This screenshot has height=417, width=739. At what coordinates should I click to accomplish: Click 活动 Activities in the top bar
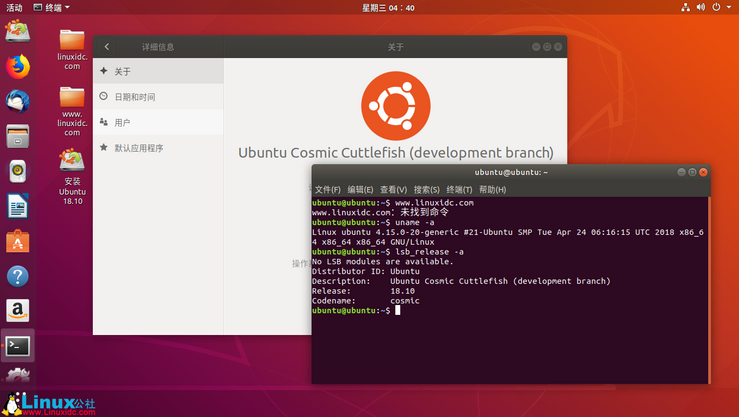point(14,8)
